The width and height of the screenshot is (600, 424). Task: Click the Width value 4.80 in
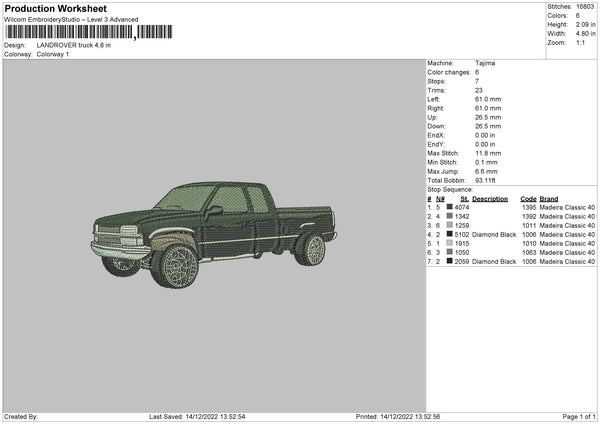585,34
